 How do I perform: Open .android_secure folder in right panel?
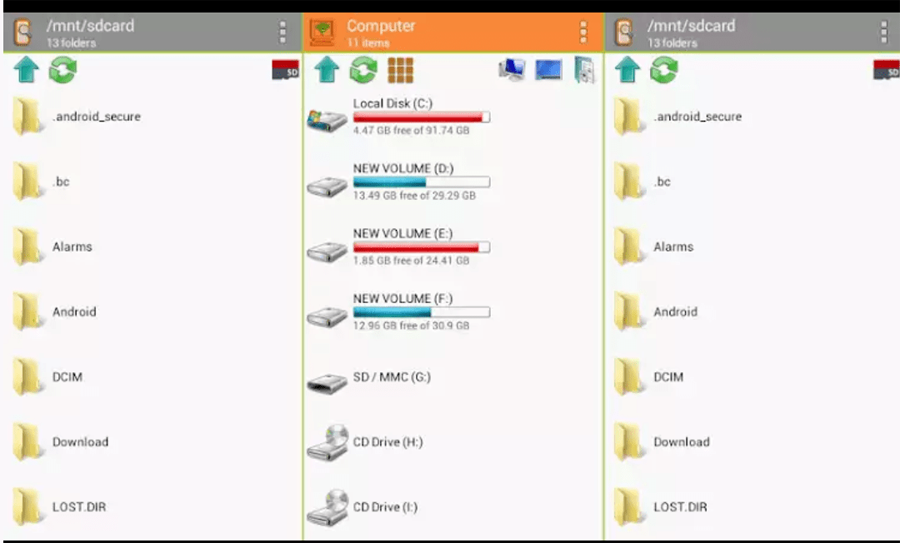pyautogui.click(x=752, y=117)
